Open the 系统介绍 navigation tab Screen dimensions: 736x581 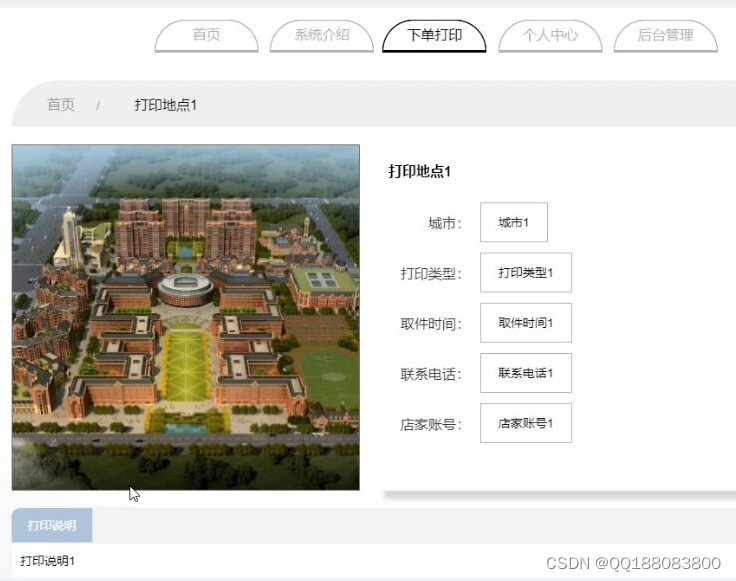tap(322, 36)
